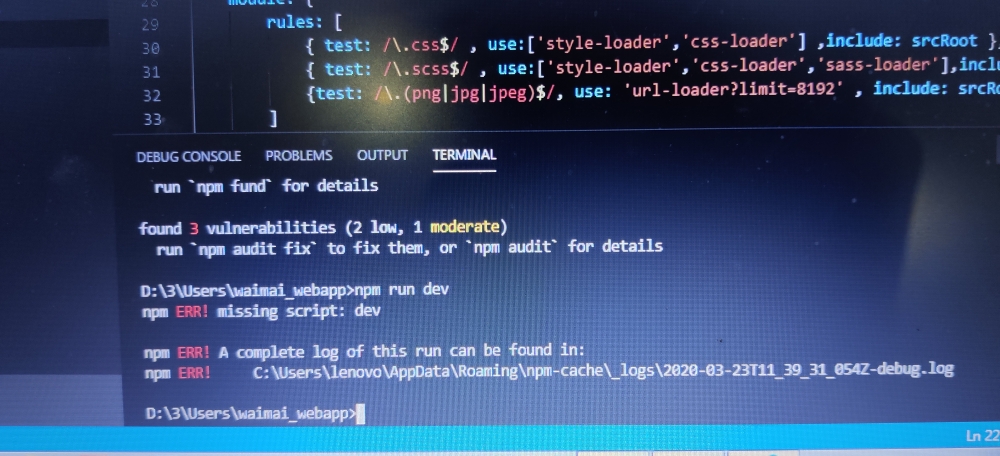Click the 'moderate' word in the terminal
The image size is (1000, 456).
point(464,227)
